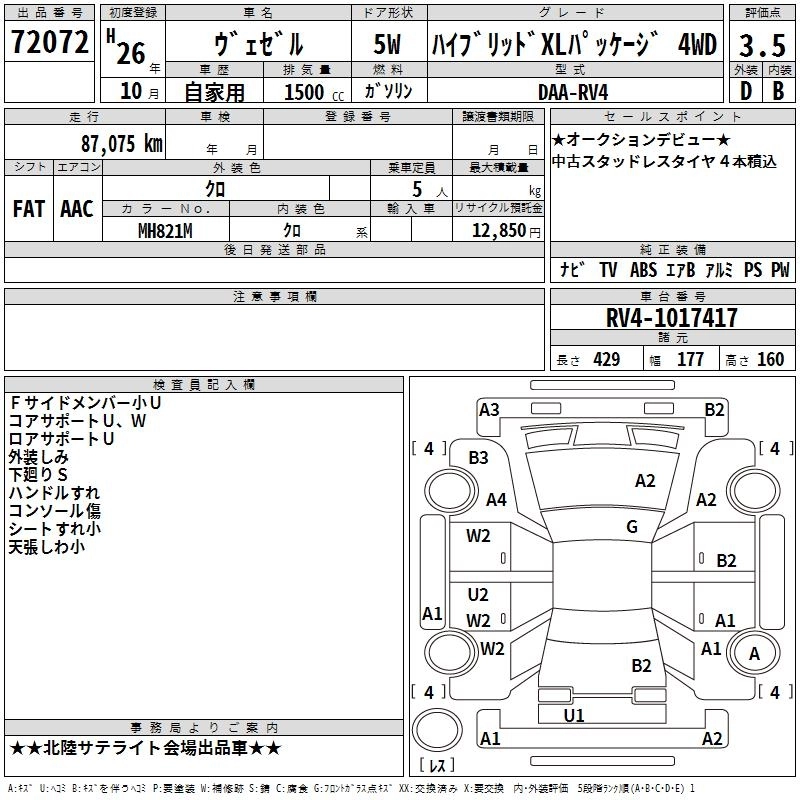Image resolution: width=800 pixels, height=800 pixels.
Task: Select the mileage value 87,075 km
Action: click(x=114, y=143)
